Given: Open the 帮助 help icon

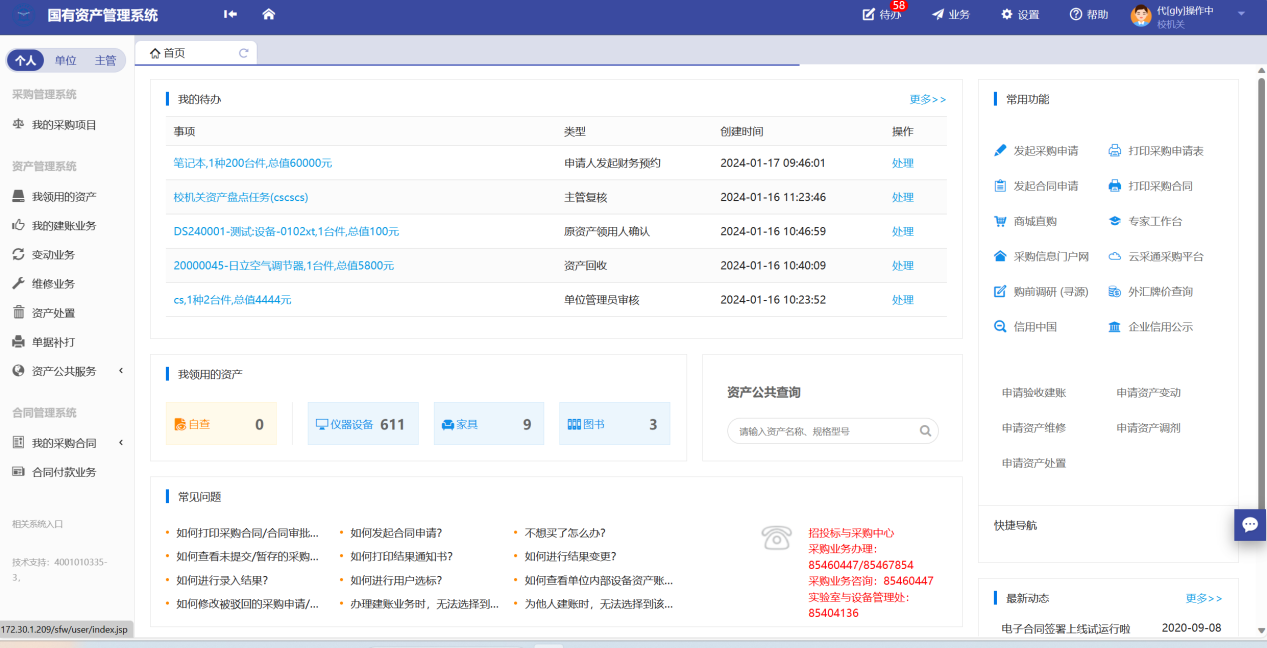Looking at the screenshot, I should 1076,15.
